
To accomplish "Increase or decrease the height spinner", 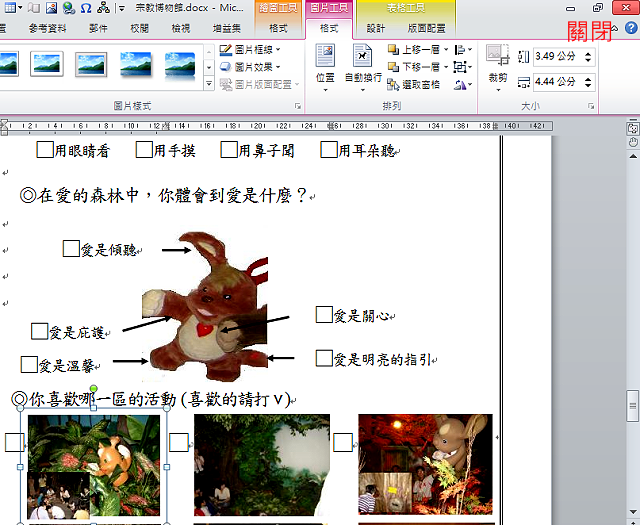I will click(x=588, y=56).
